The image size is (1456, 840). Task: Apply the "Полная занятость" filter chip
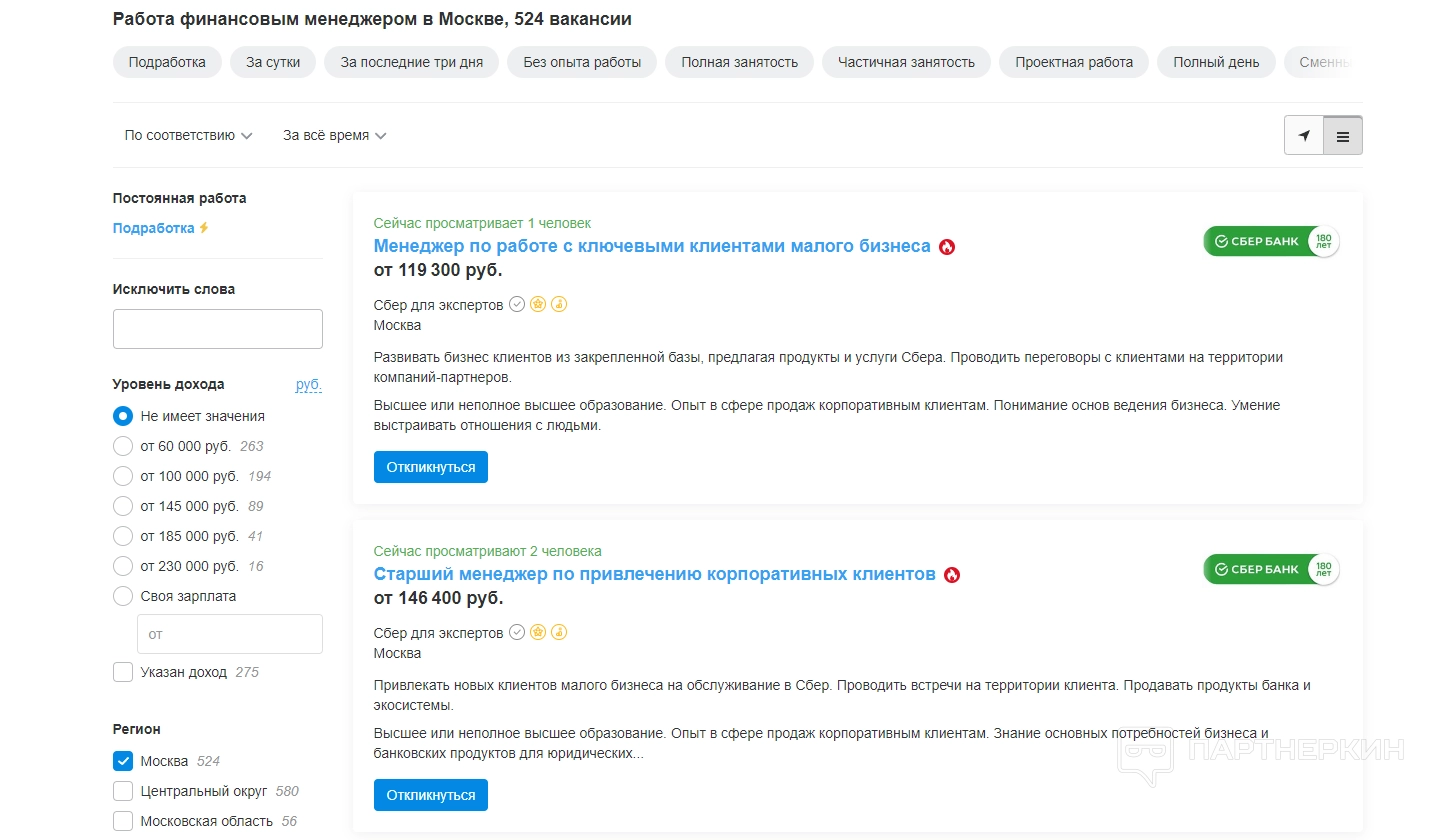click(739, 62)
